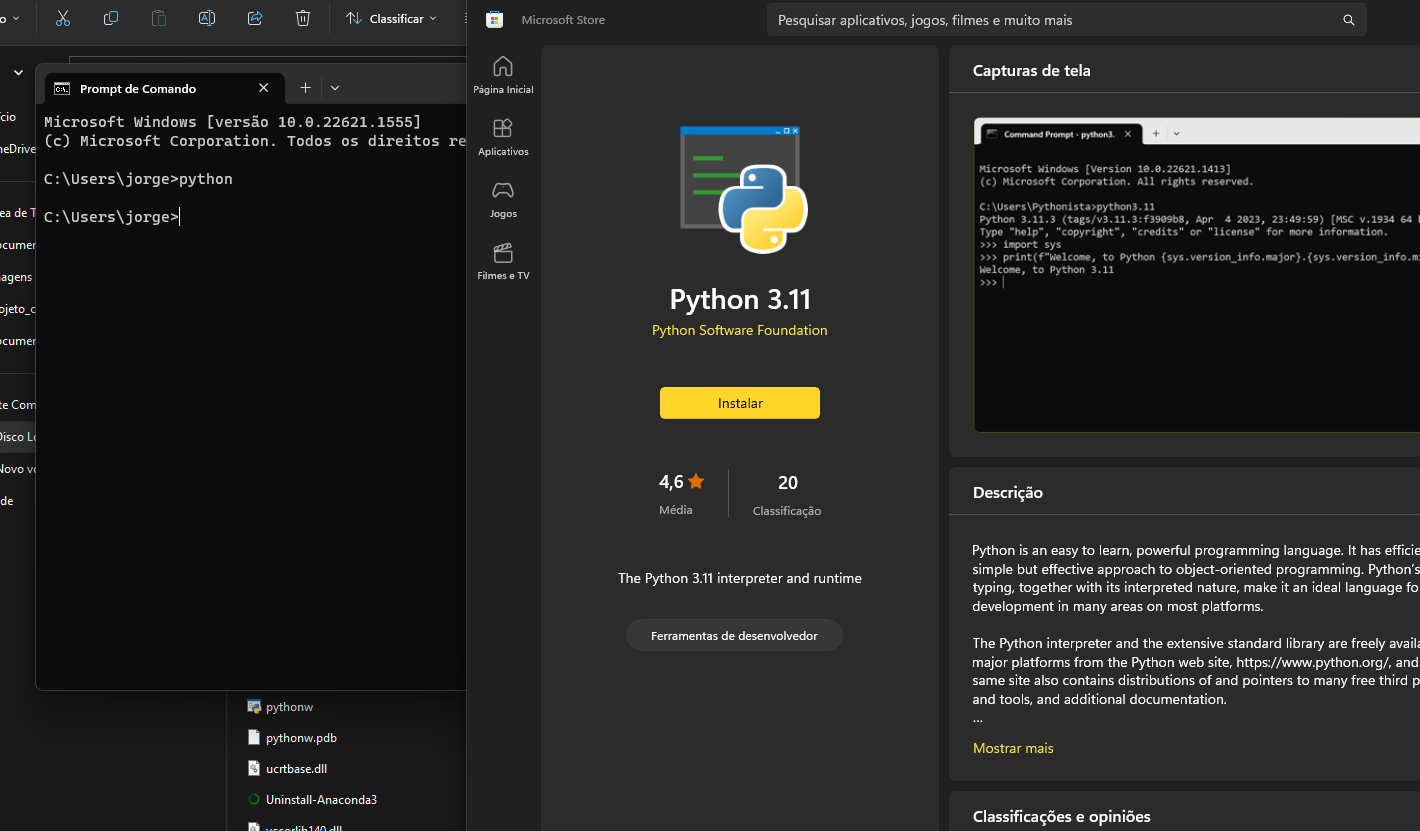This screenshot has height=831, width=1420.
Task: Open a new terminal tab with plus button
Action: coord(305,88)
